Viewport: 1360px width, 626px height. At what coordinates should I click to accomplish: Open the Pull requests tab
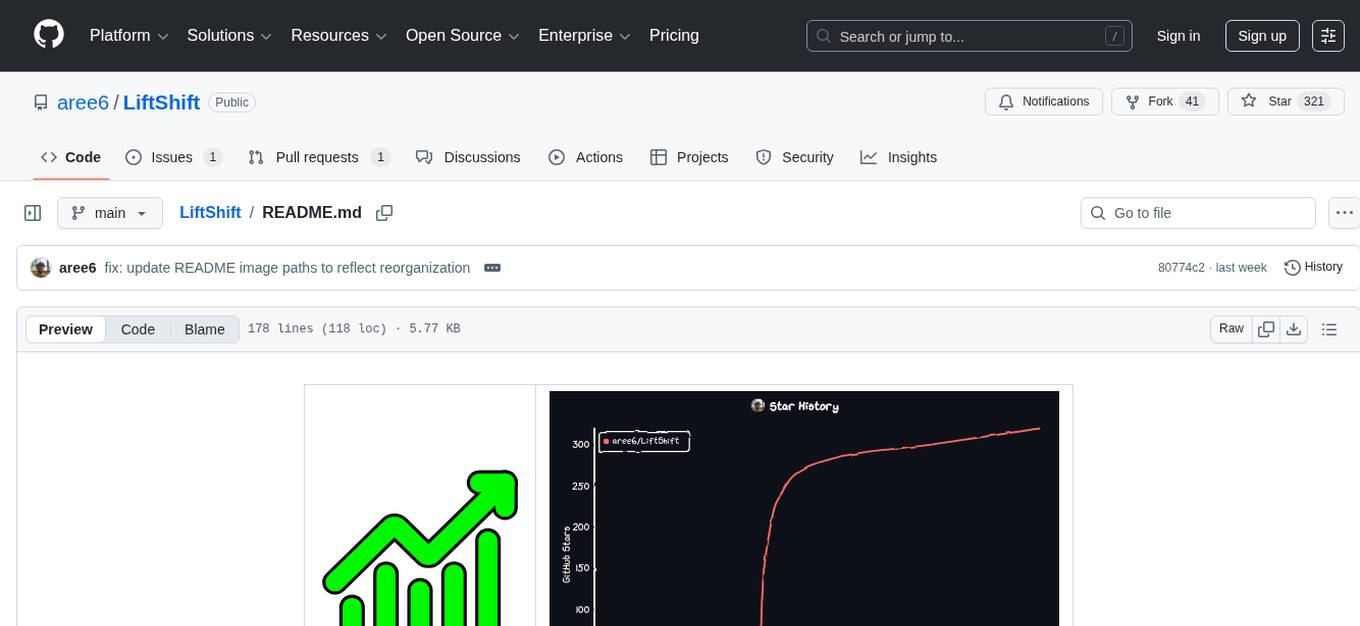tap(317, 157)
